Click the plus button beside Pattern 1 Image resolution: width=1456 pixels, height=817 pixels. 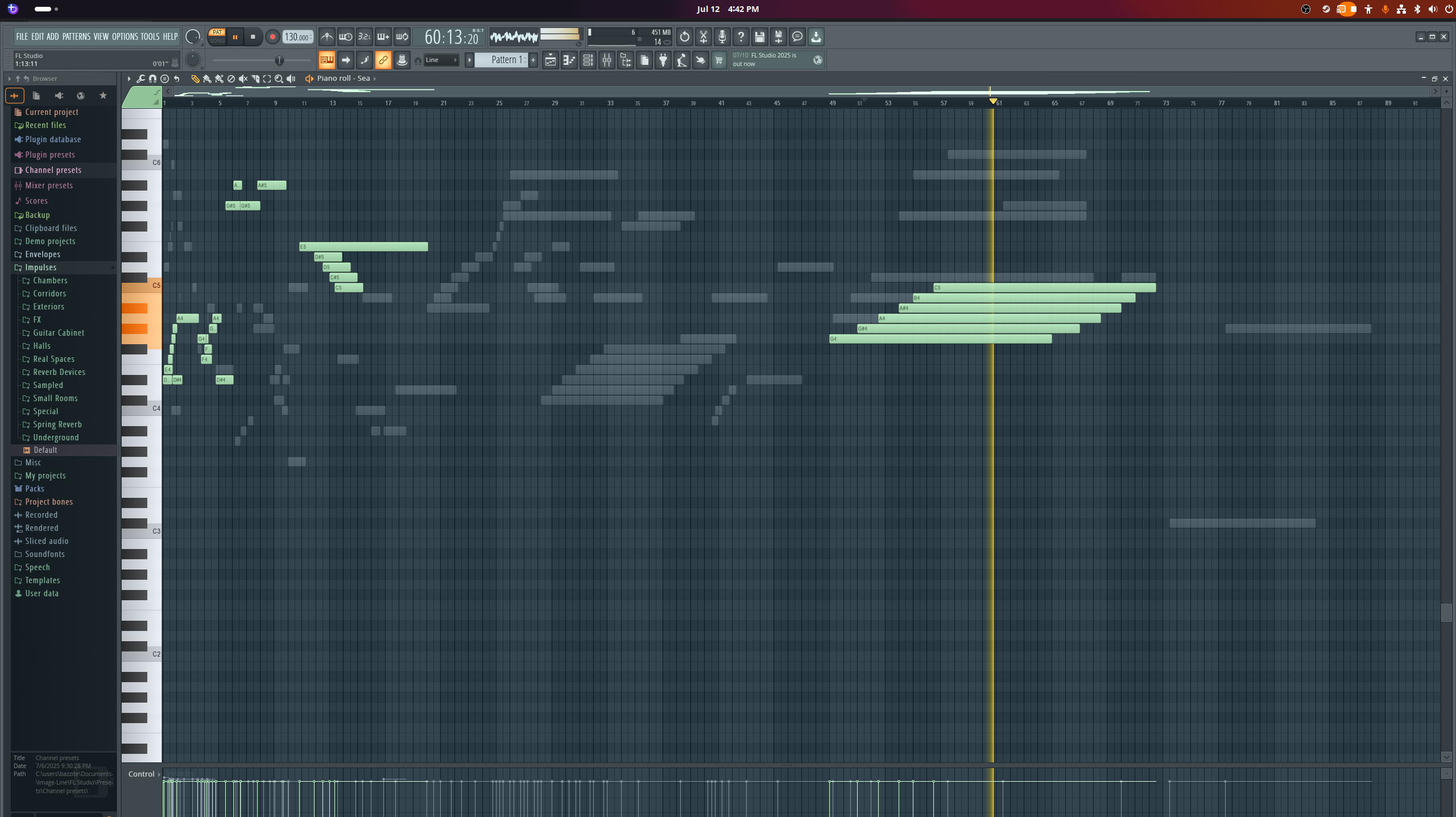pyautogui.click(x=533, y=60)
